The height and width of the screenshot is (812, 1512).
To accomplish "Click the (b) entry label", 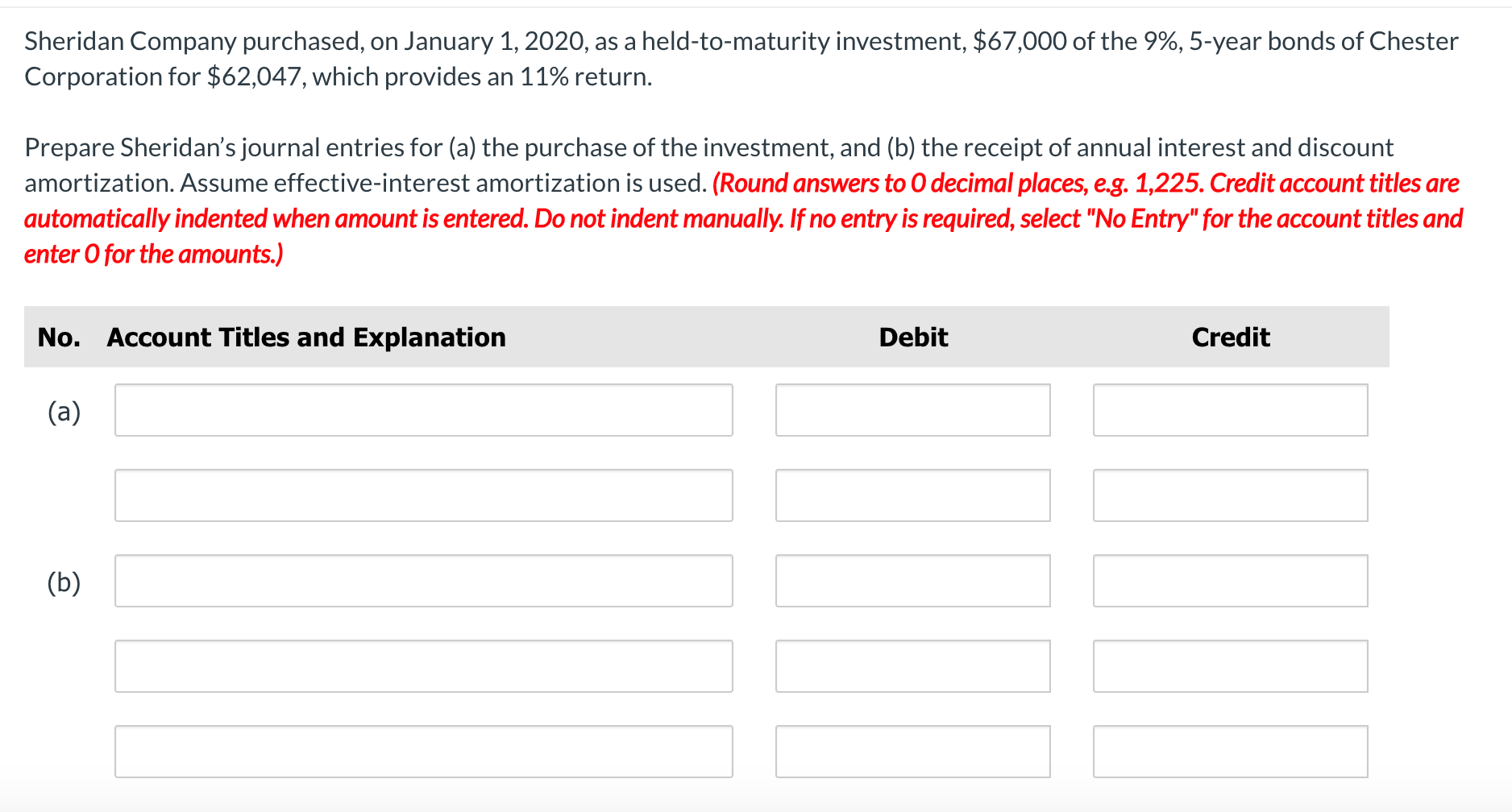I will click(x=64, y=582).
